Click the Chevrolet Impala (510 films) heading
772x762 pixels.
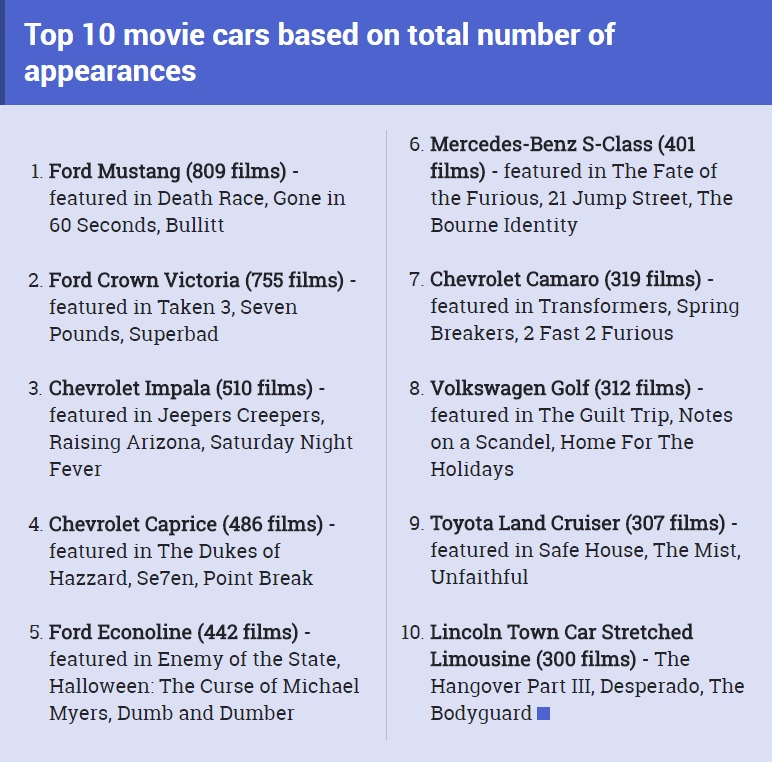coord(180,388)
